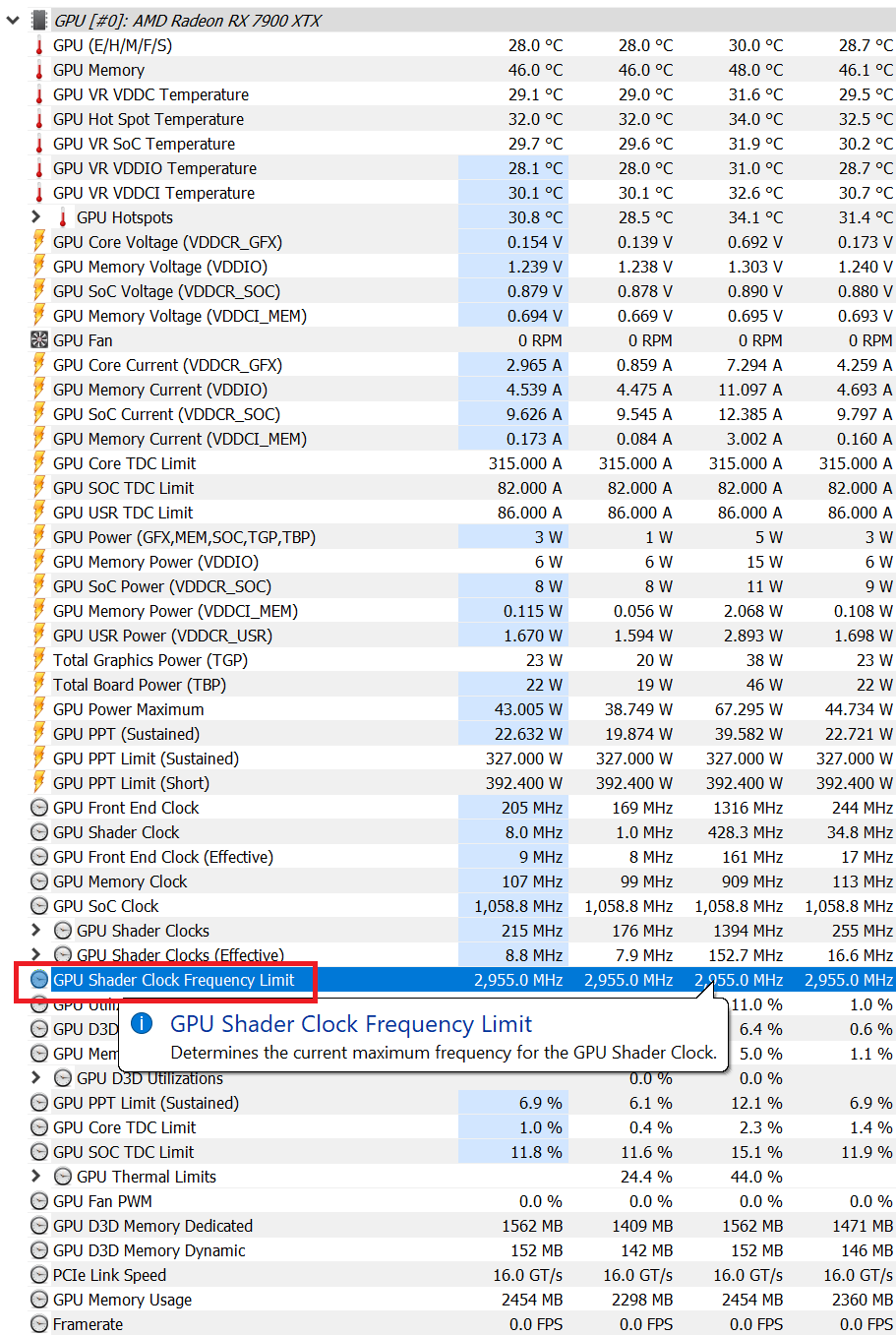The width and height of the screenshot is (896, 1335).
Task: Select the GPU SOC TDC Limit 11.8 % row
Action: (x=462, y=1152)
